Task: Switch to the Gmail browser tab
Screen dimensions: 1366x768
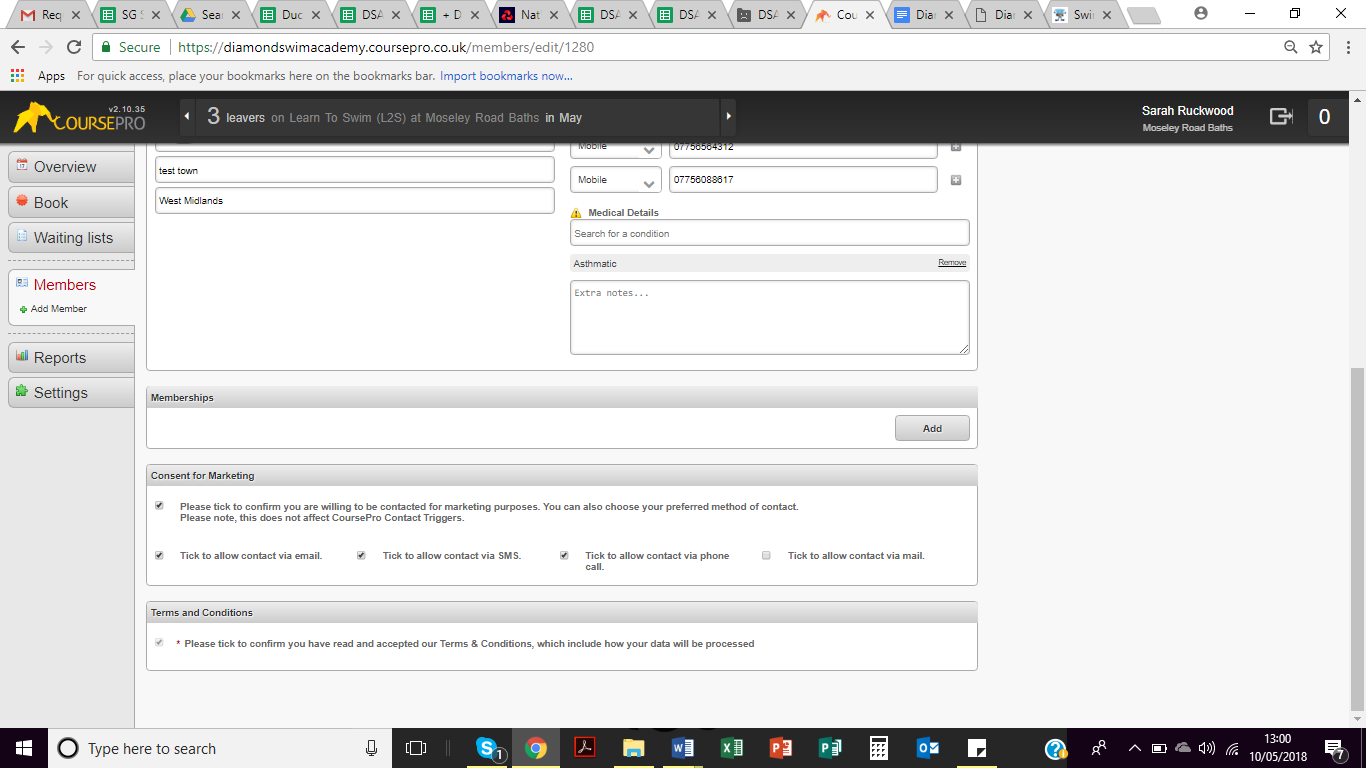Action: point(52,15)
